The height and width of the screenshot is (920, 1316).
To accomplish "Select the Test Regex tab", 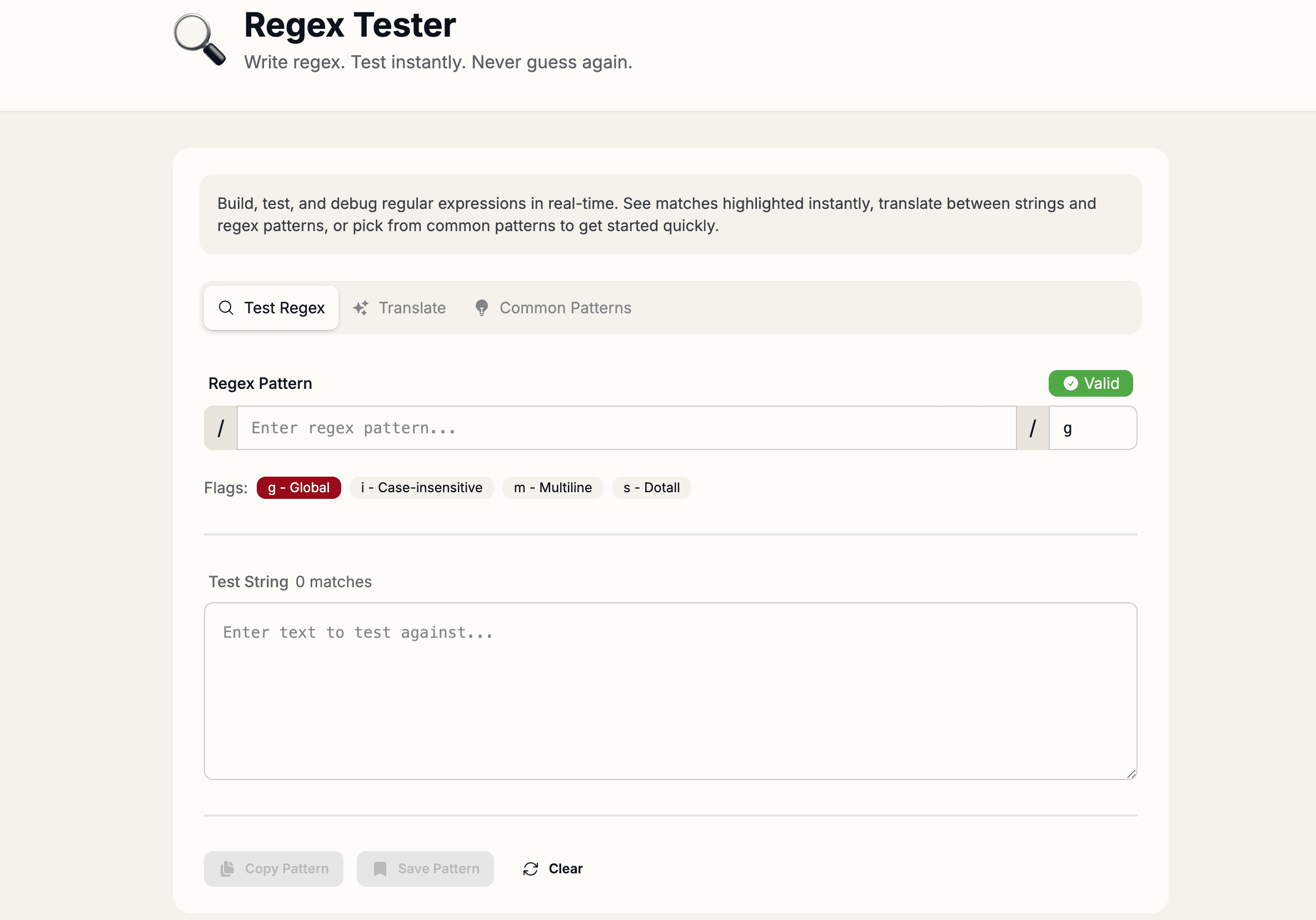I will (271, 308).
